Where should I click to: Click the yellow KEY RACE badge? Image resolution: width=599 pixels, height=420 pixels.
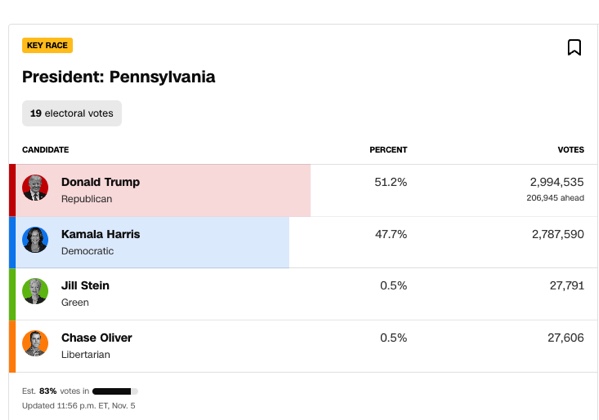47,45
